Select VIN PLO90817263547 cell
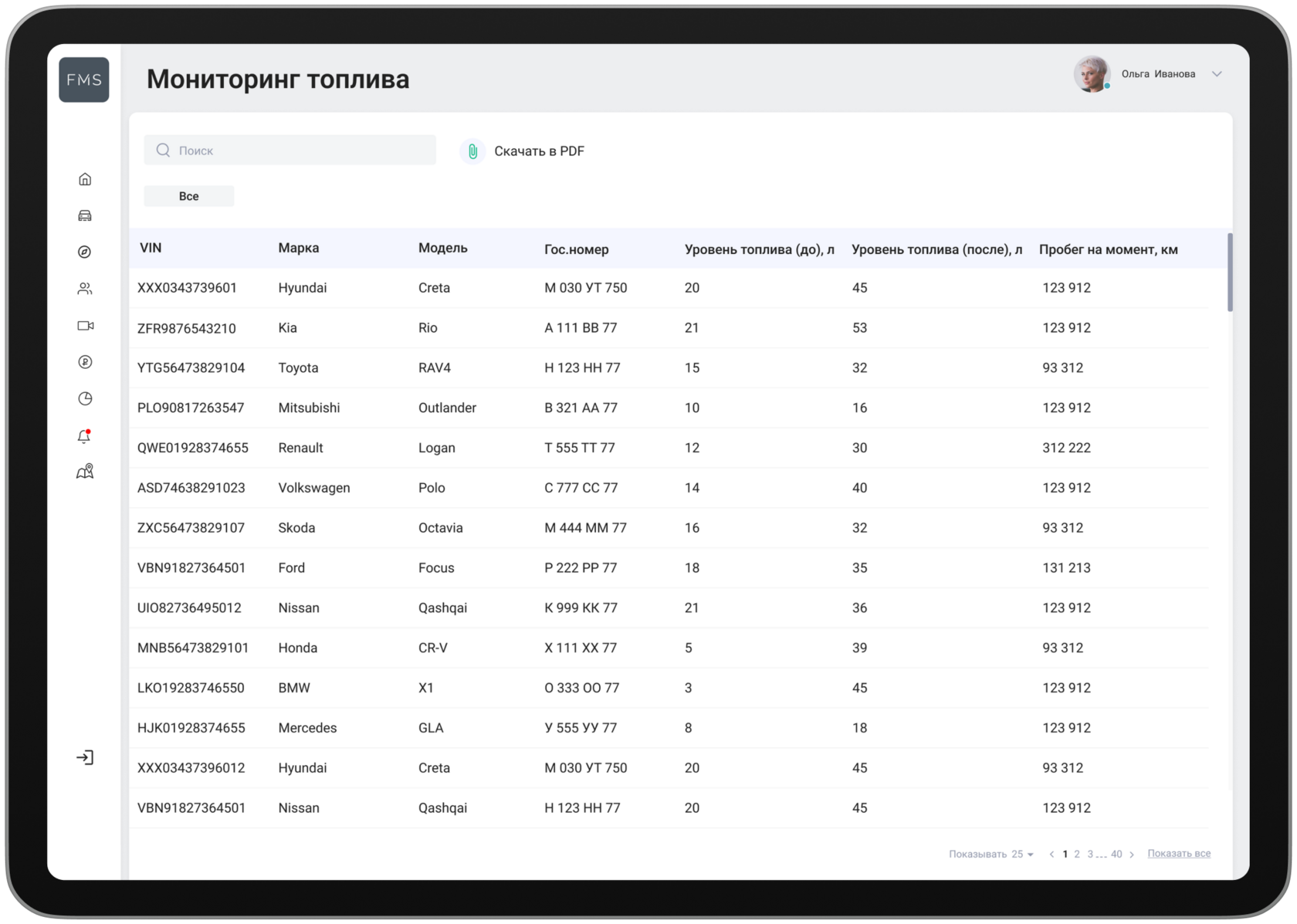 tap(191, 408)
